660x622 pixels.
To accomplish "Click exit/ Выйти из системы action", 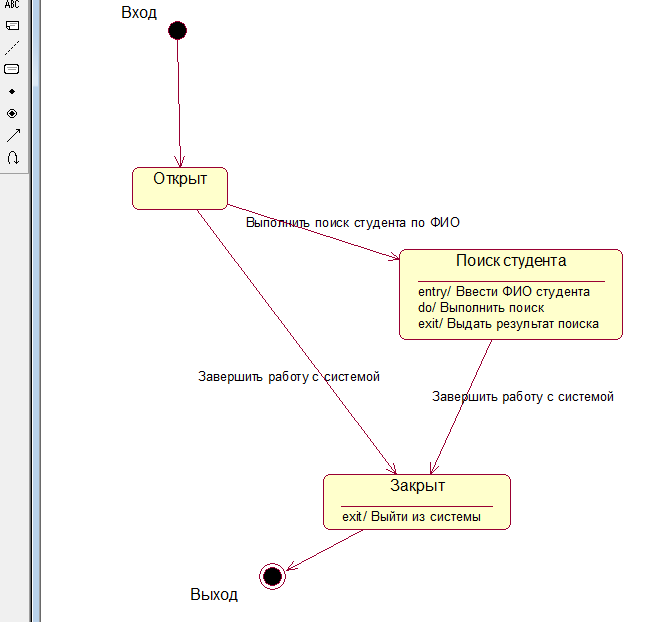I will 411,516.
